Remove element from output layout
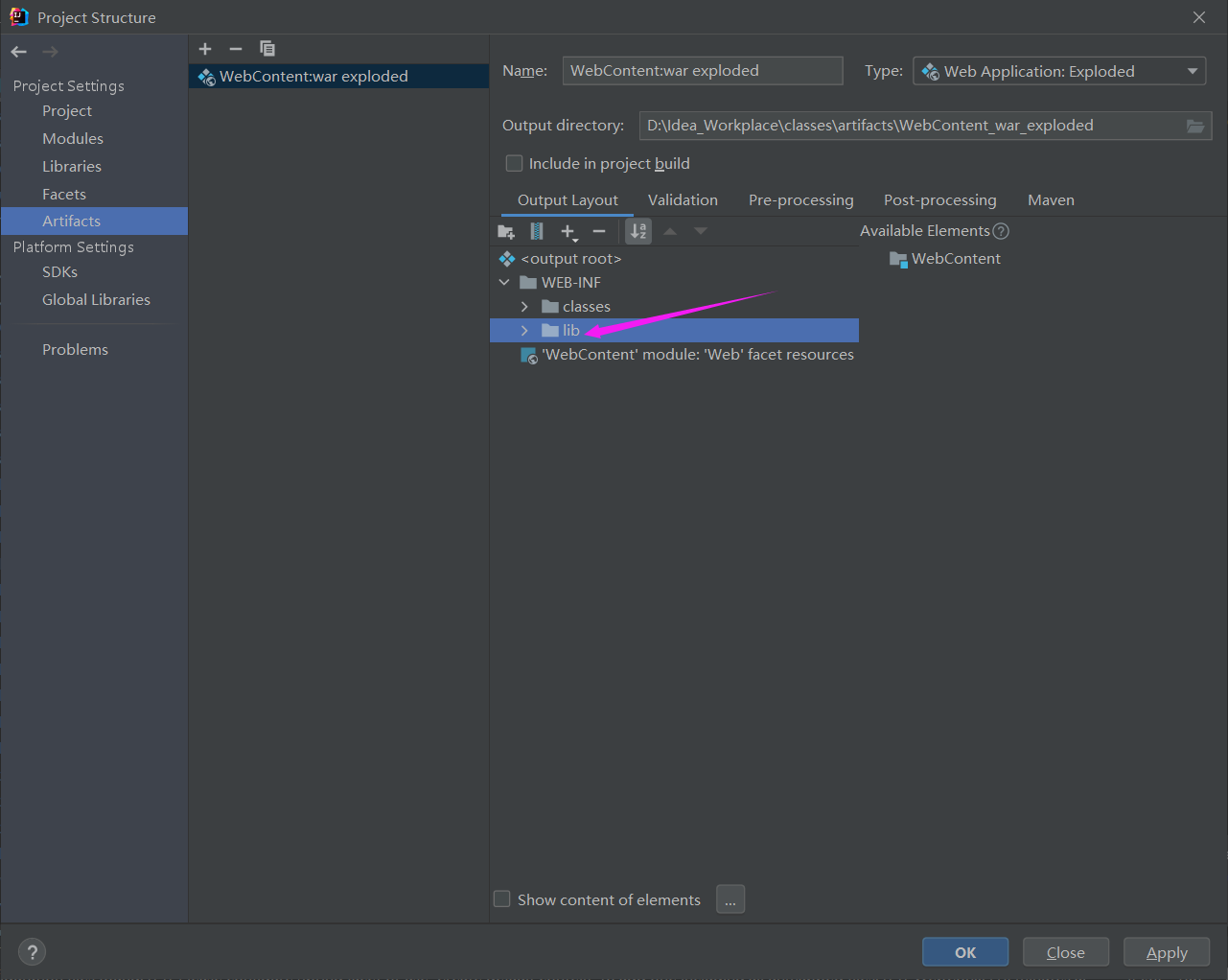1228x980 pixels. pyautogui.click(x=599, y=231)
